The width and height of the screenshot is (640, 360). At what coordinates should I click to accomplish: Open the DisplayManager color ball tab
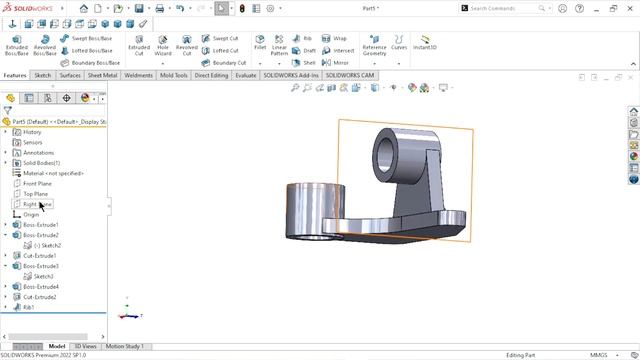(85, 98)
